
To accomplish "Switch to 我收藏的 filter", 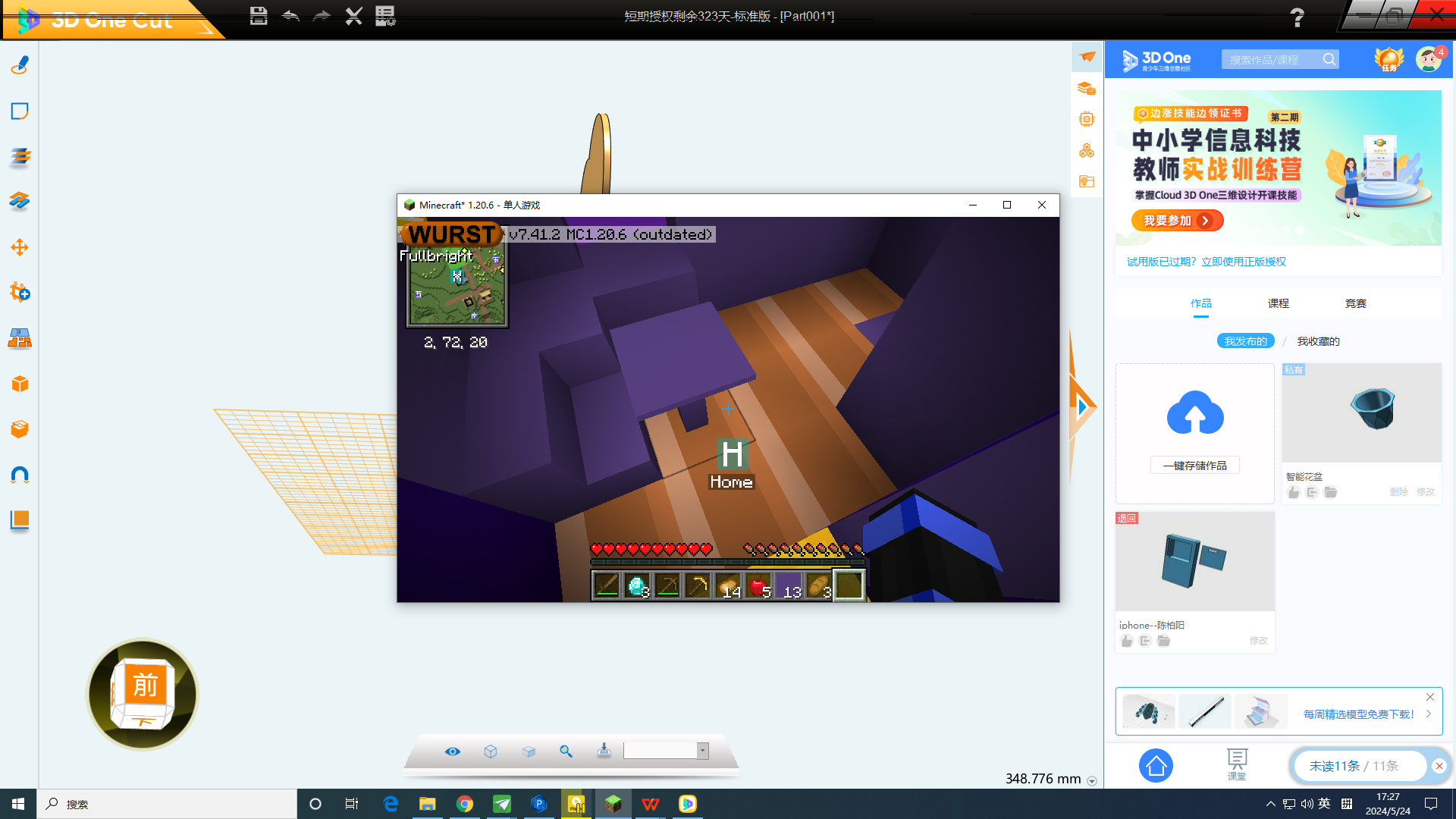I will tap(1318, 341).
